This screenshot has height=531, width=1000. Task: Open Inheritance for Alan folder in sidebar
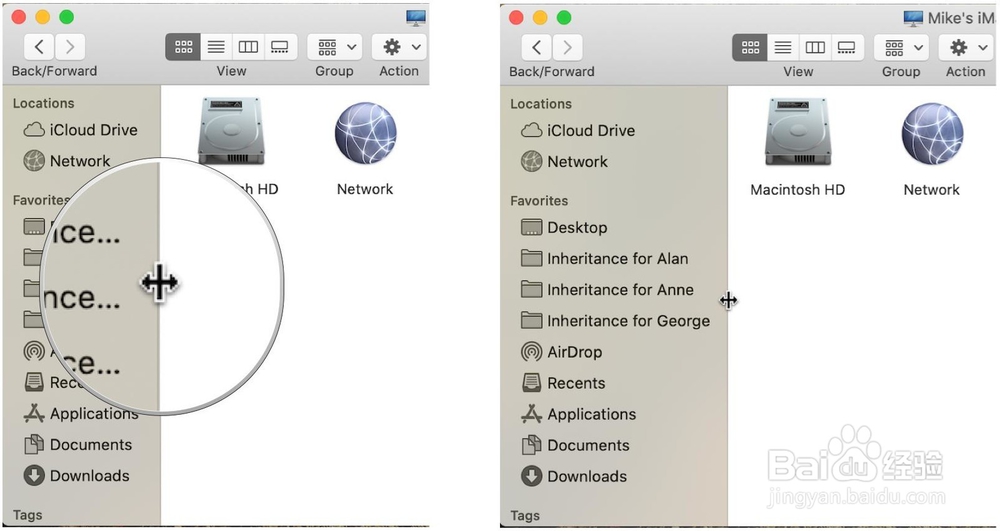tap(605, 259)
